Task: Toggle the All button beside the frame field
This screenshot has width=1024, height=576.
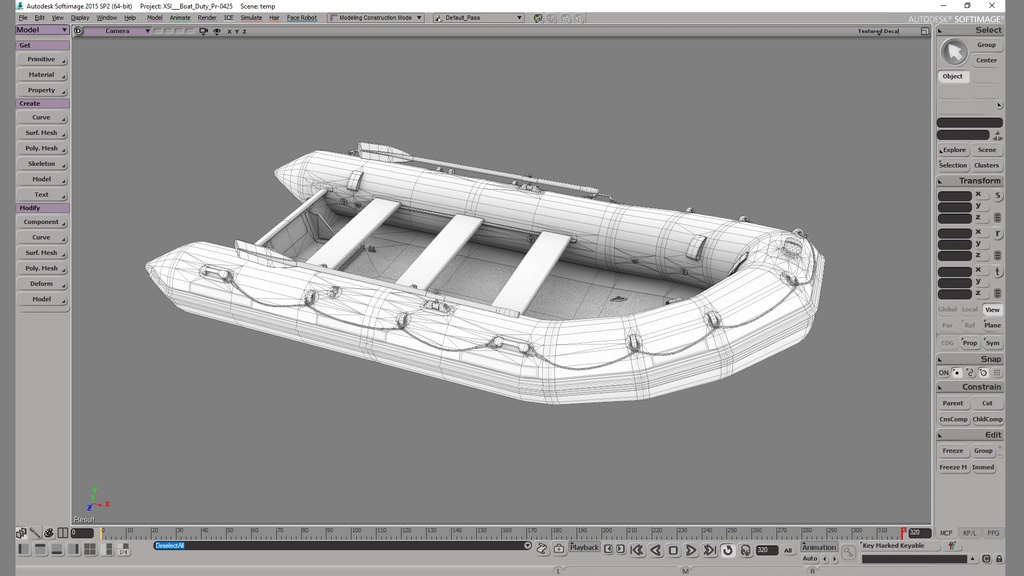Action: (x=788, y=549)
